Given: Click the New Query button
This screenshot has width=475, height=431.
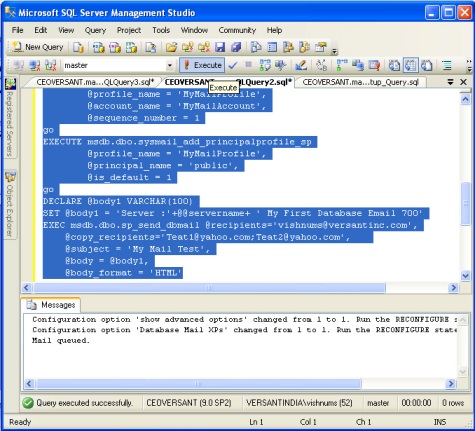Looking at the screenshot, I should pos(37,47).
